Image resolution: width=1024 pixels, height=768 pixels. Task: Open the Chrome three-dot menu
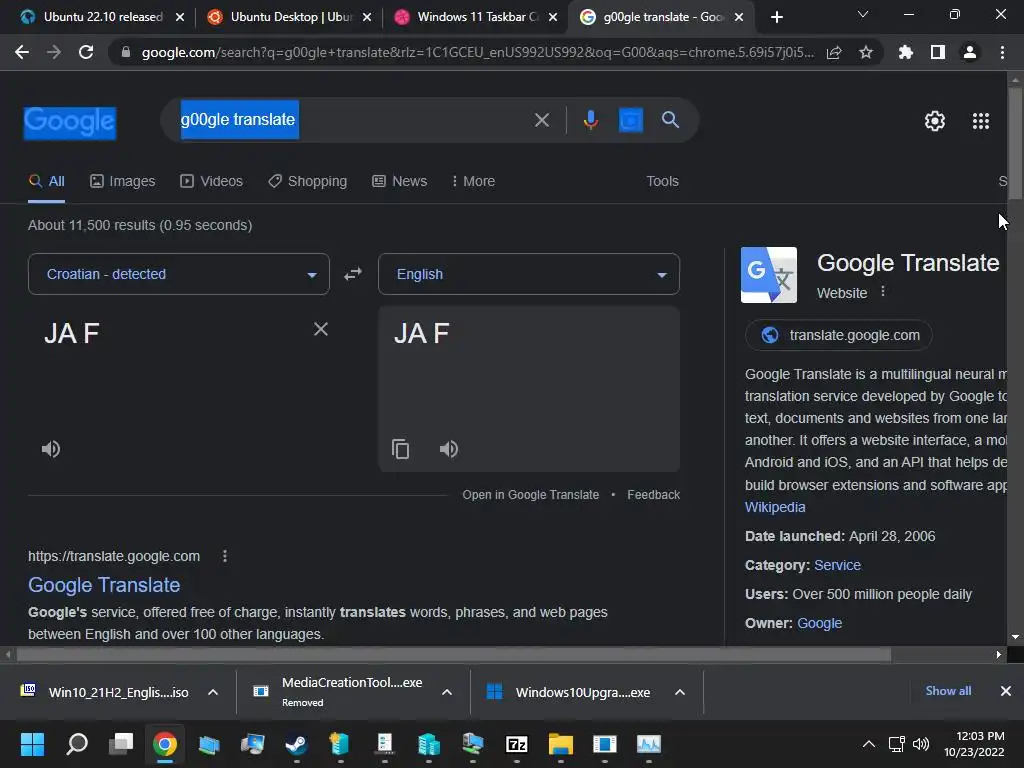coord(1002,52)
